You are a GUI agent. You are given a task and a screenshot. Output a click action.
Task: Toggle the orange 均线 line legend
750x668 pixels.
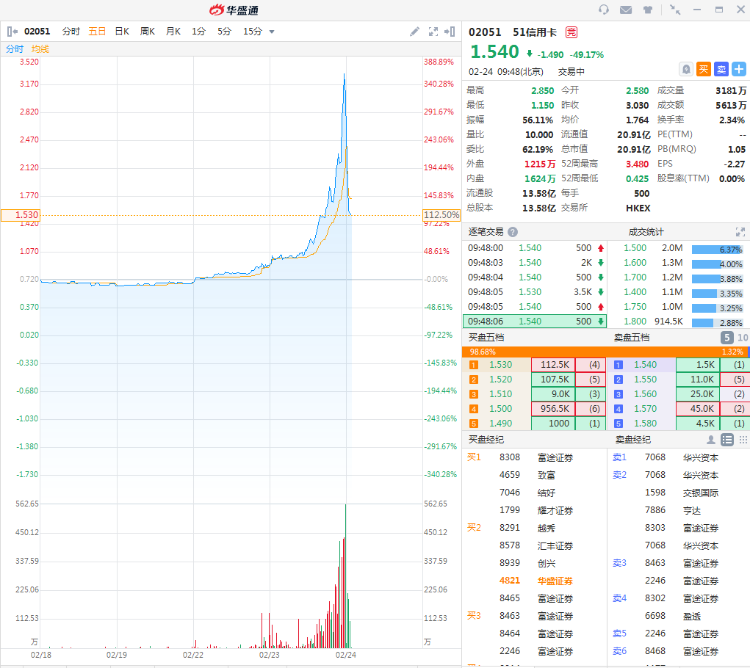(40, 49)
